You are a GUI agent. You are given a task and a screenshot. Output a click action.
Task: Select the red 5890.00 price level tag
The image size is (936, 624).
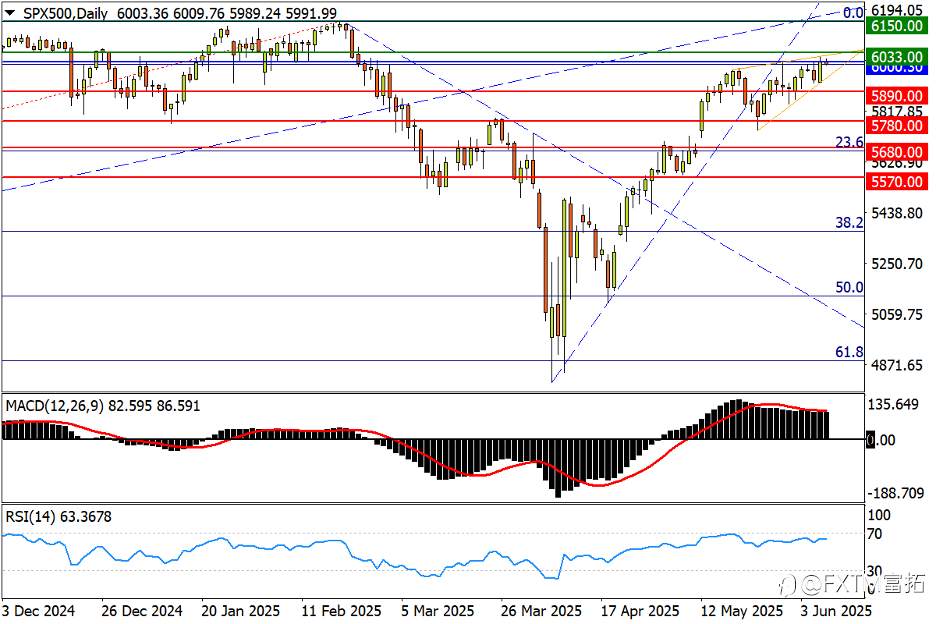pyautogui.click(x=897, y=96)
